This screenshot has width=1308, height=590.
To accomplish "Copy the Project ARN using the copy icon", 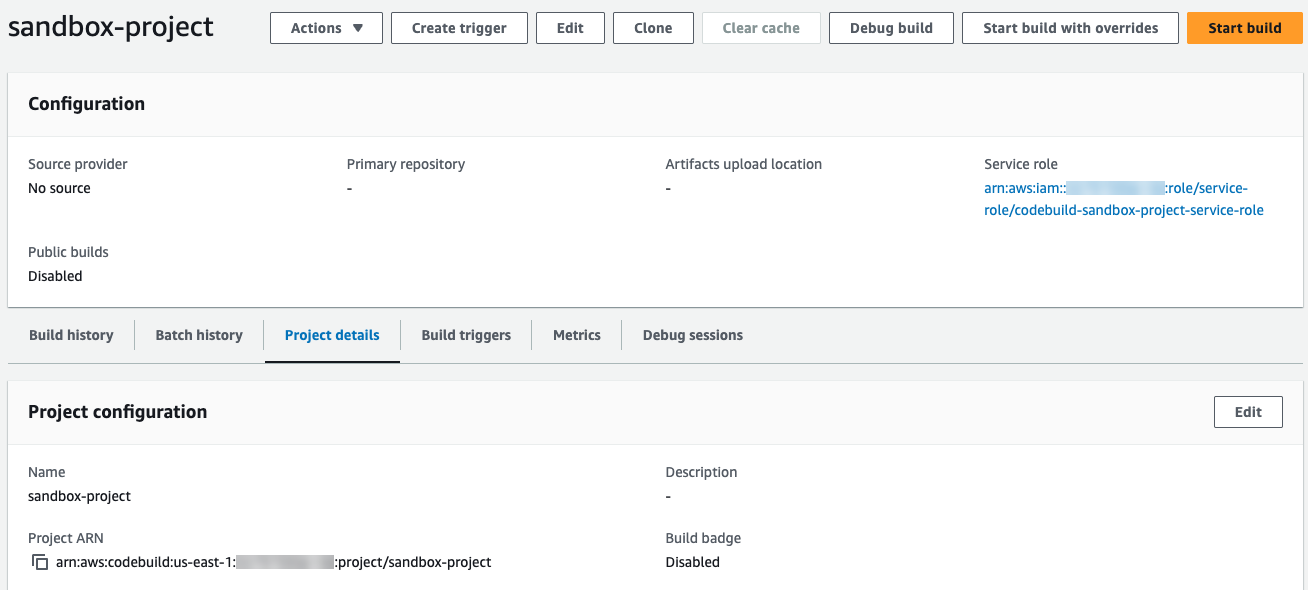I will coord(40,562).
